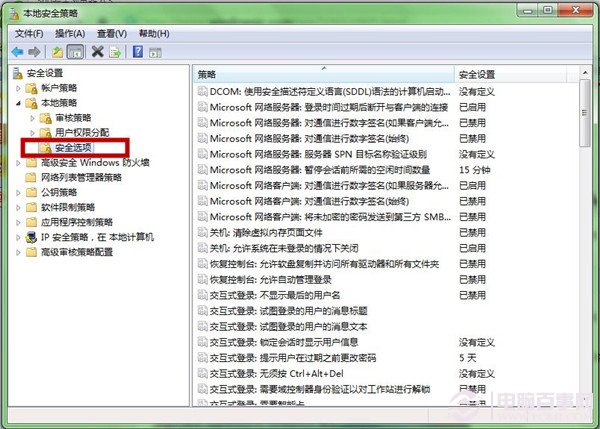Open the 查看(V) menu

[112, 34]
